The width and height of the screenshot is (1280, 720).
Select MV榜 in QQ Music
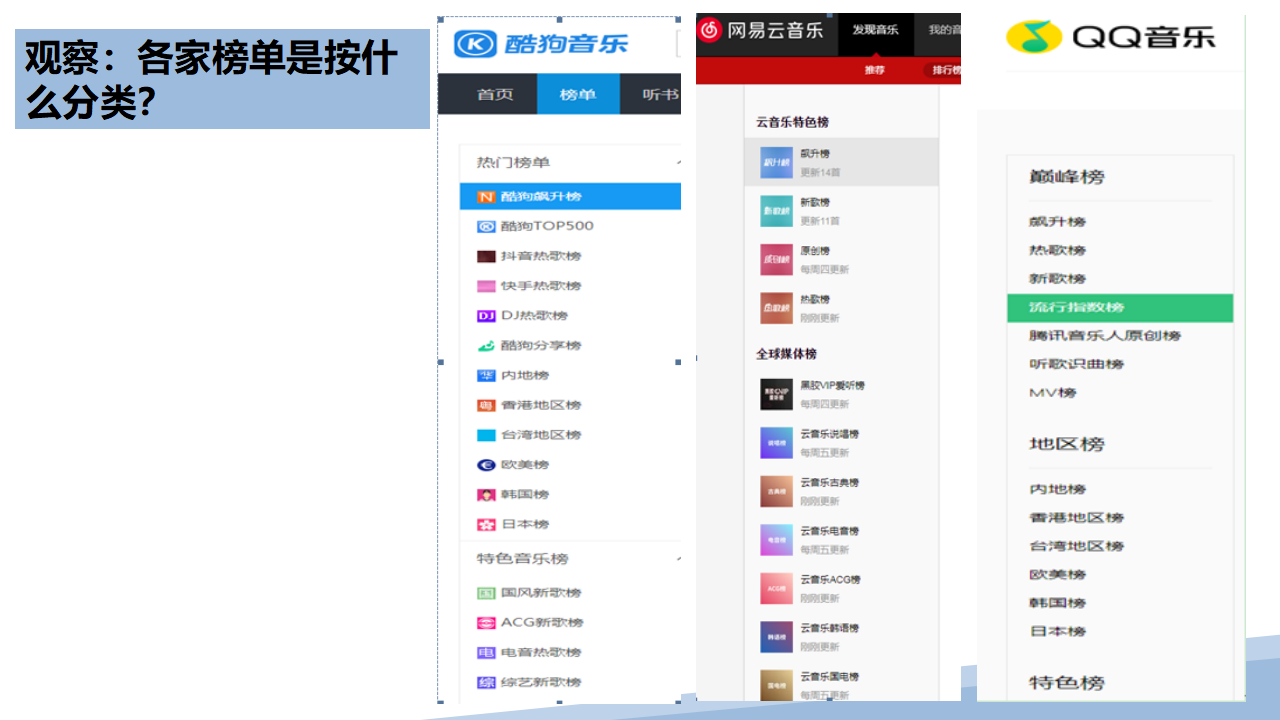coord(1052,393)
